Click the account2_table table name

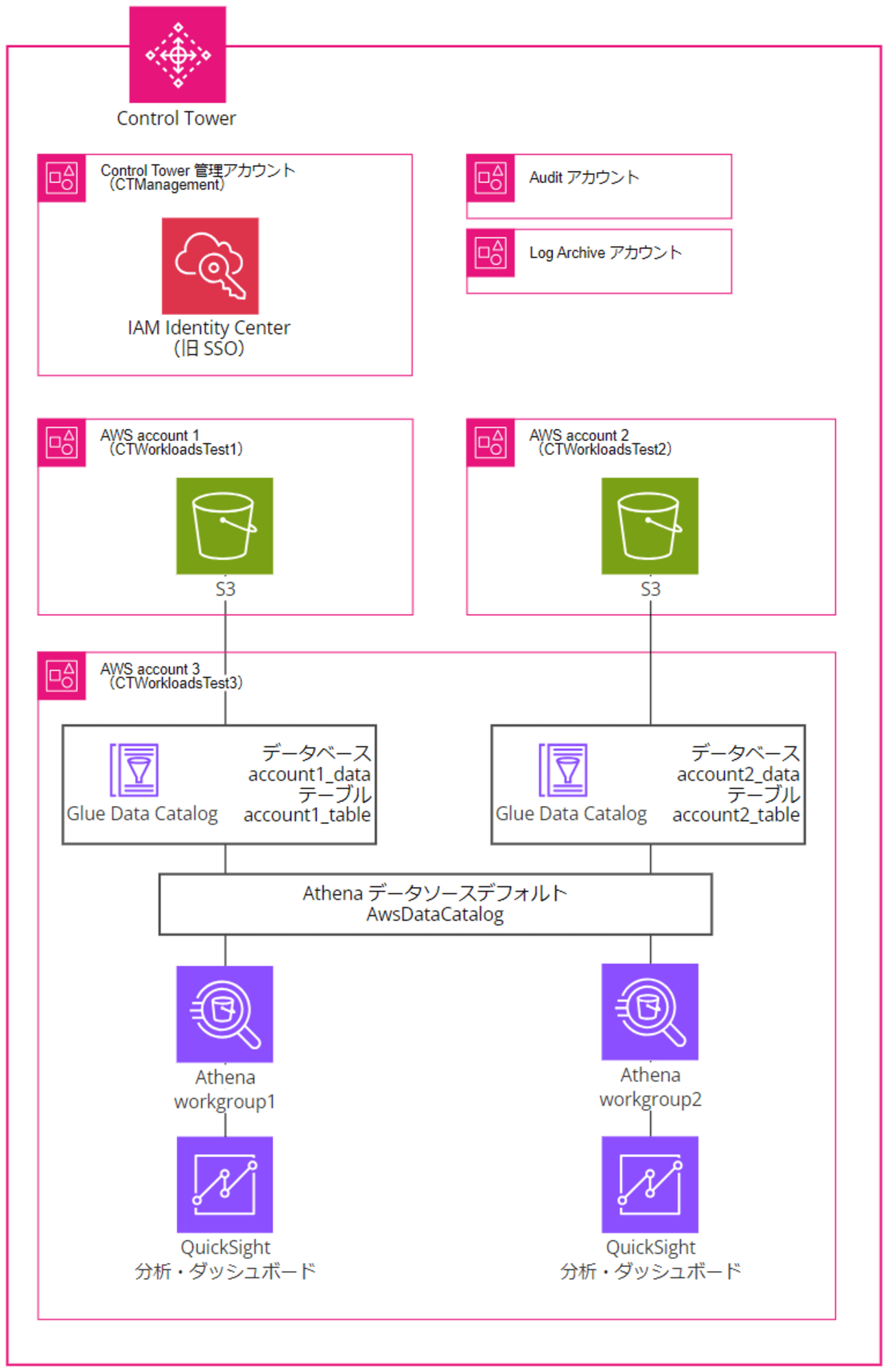(736, 815)
